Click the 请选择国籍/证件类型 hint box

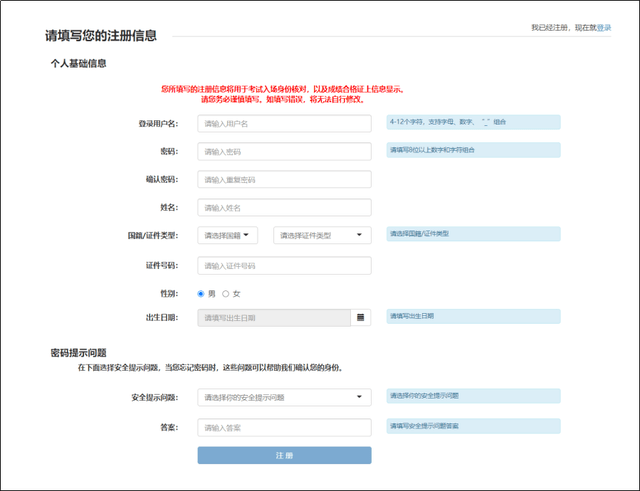(472, 233)
